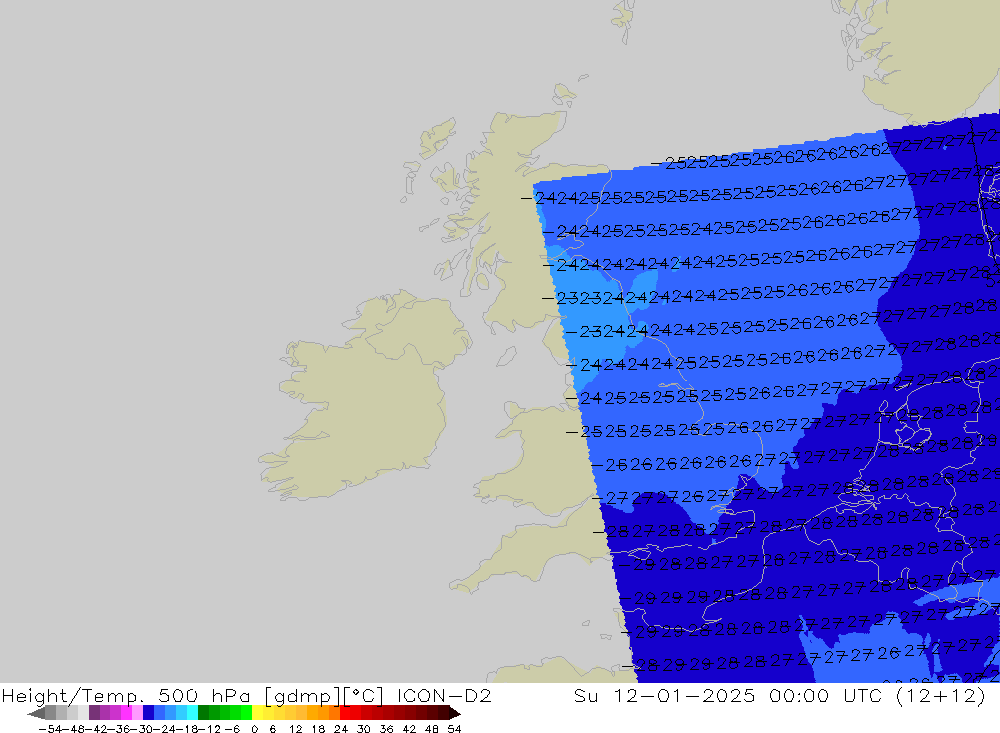This screenshot has height=733, width=1000.
Task: Click the dark blue legend swatch
Action: [149, 713]
